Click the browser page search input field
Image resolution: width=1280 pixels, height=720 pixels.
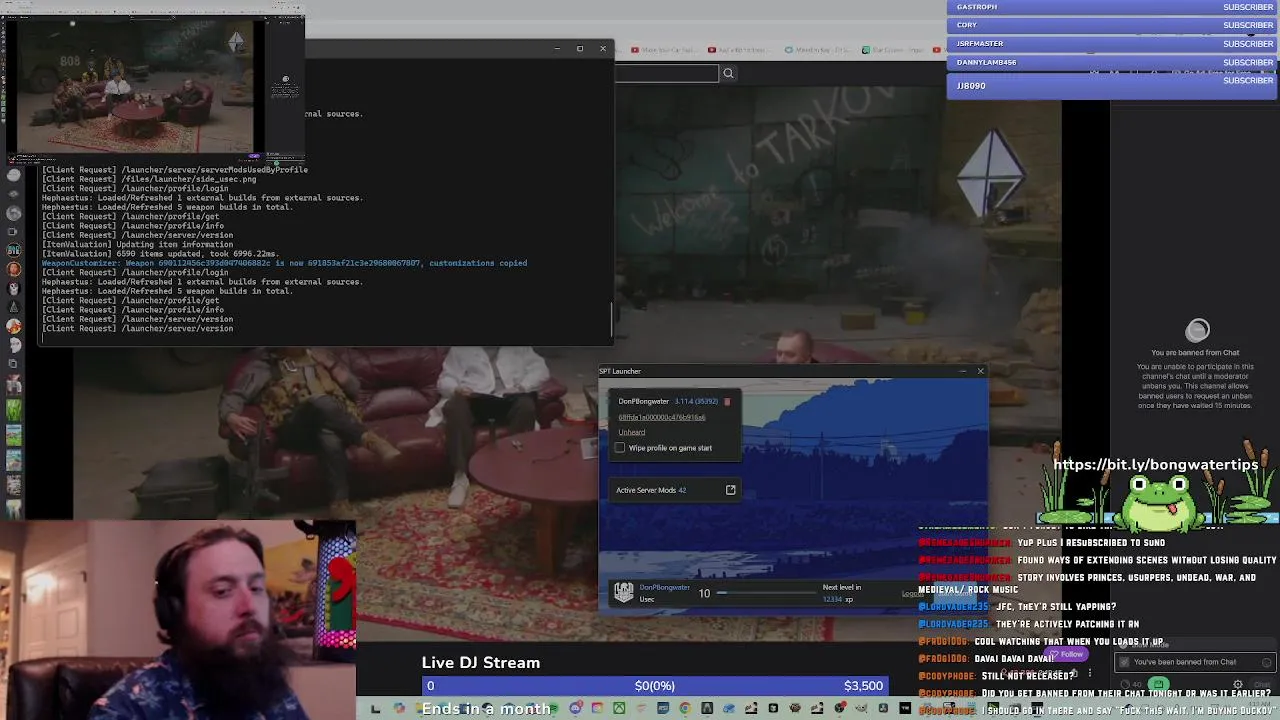coord(666,73)
